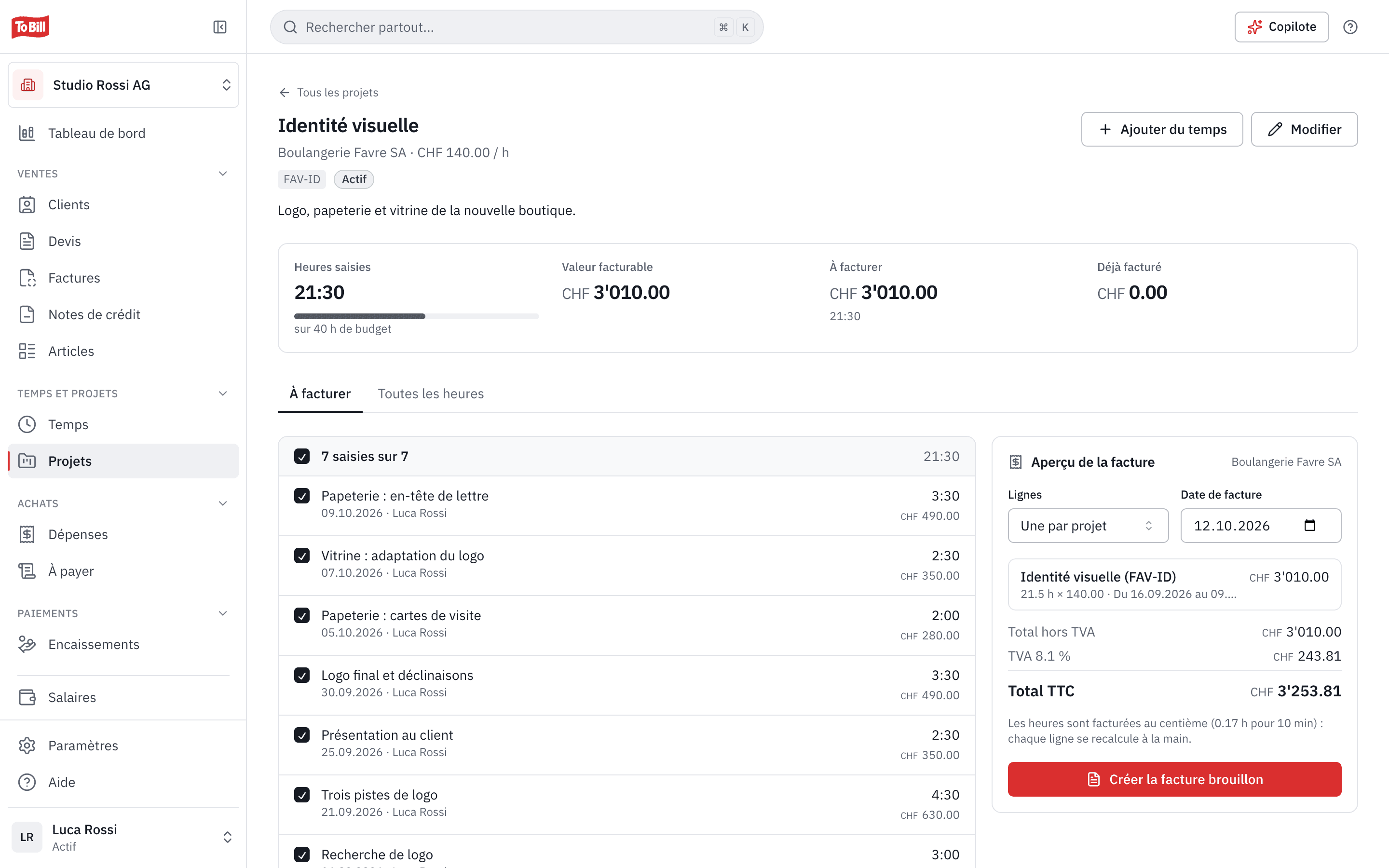Click 'Ajouter du temps' button
Image resolution: width=1389 pixels, height=868 pixels.
pos(1162,129)
